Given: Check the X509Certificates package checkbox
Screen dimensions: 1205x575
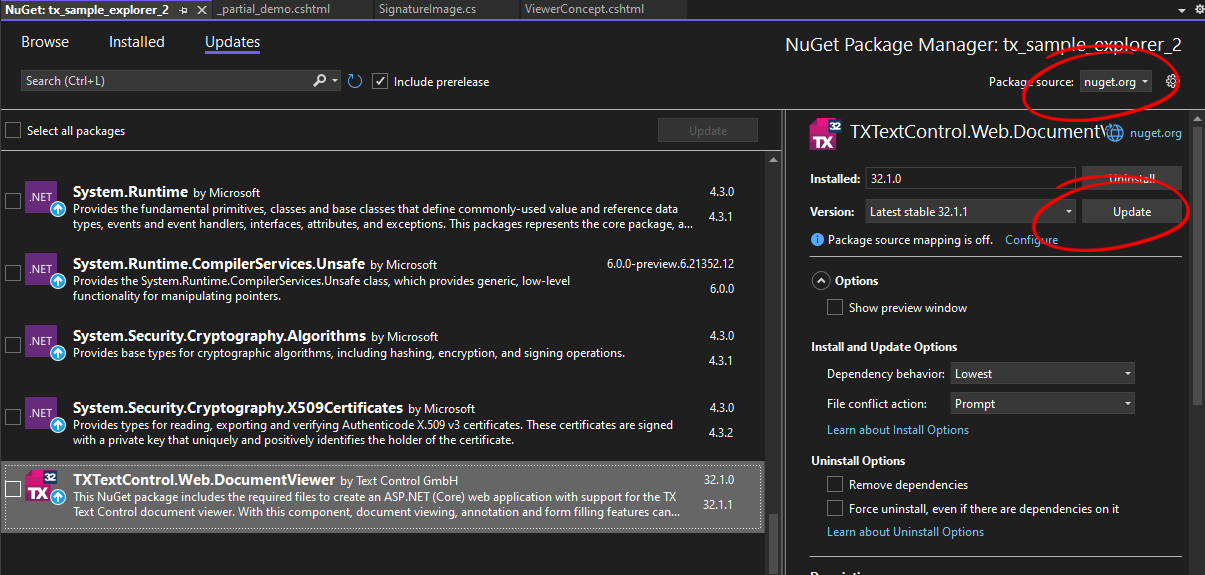Looking at the screenshot, I should (x=13, y=416).
